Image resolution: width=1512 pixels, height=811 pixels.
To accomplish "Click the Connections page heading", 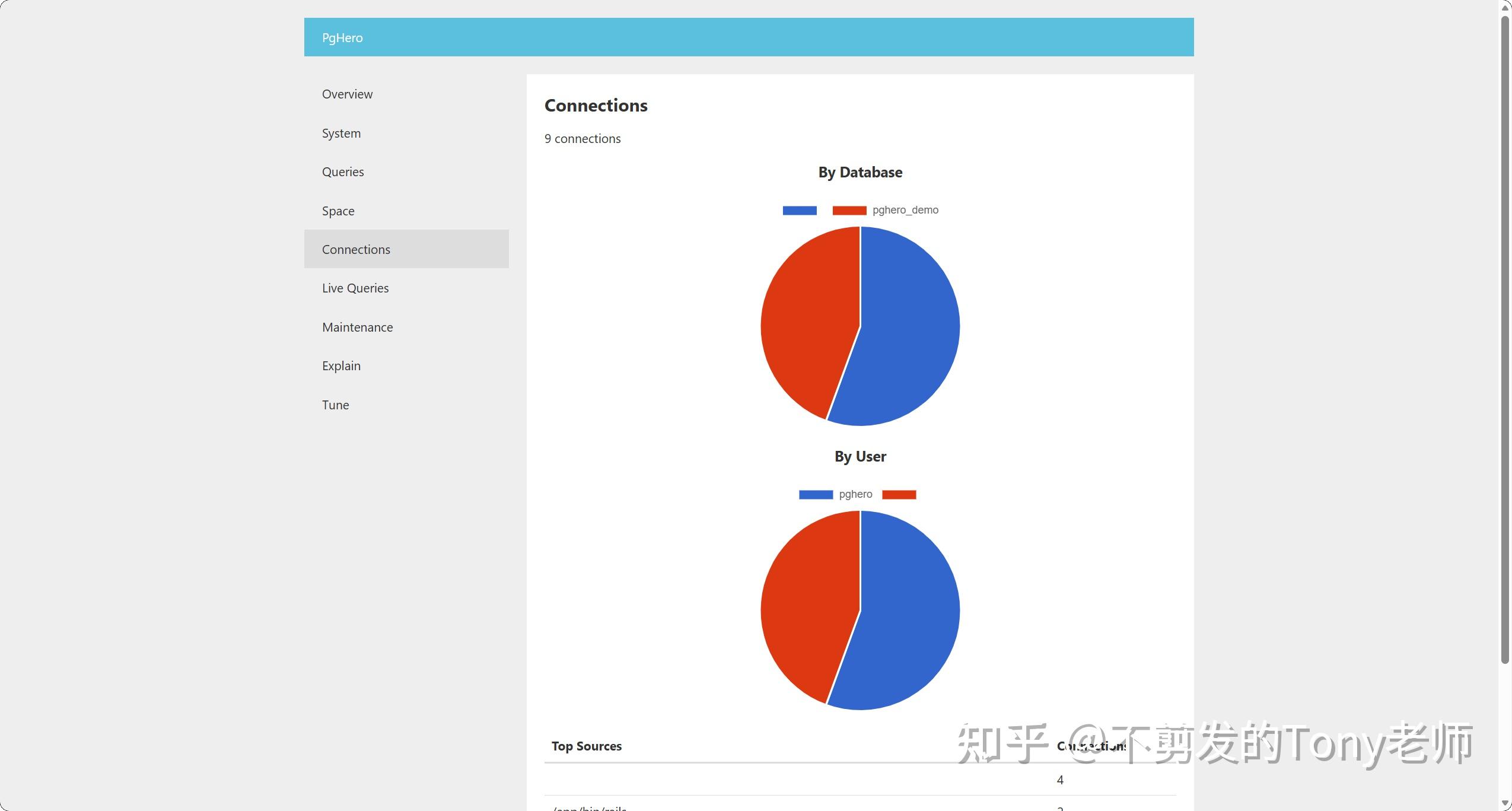I will pos(596,105).
